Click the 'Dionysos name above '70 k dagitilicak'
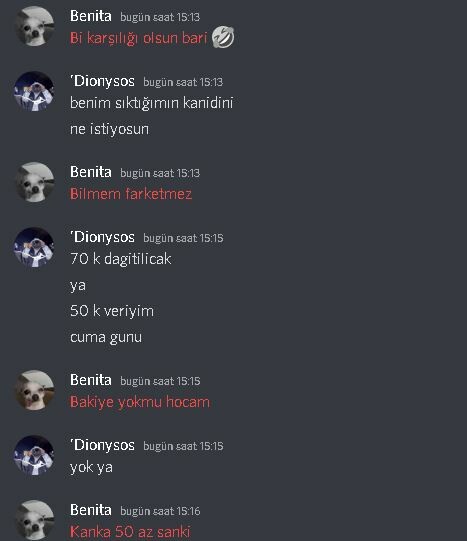467x541 pixels. click(102, 237)
